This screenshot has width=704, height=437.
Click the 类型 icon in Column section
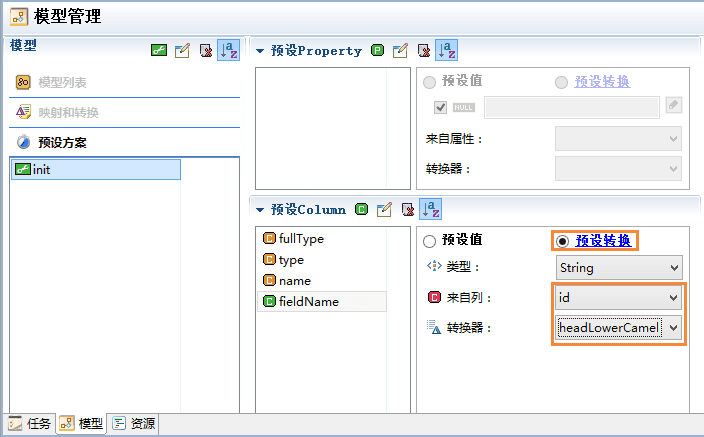tap(434, 266)
